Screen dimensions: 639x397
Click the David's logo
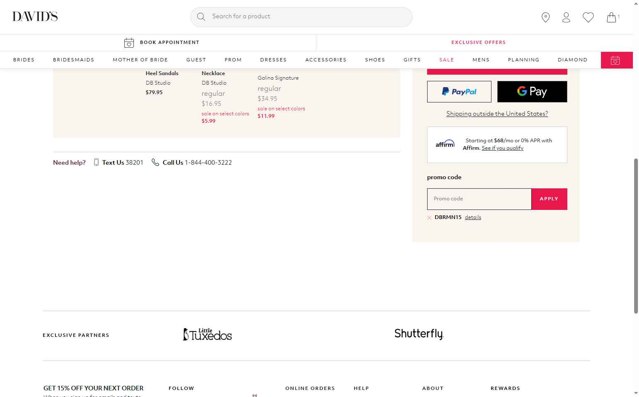point(35,16)
